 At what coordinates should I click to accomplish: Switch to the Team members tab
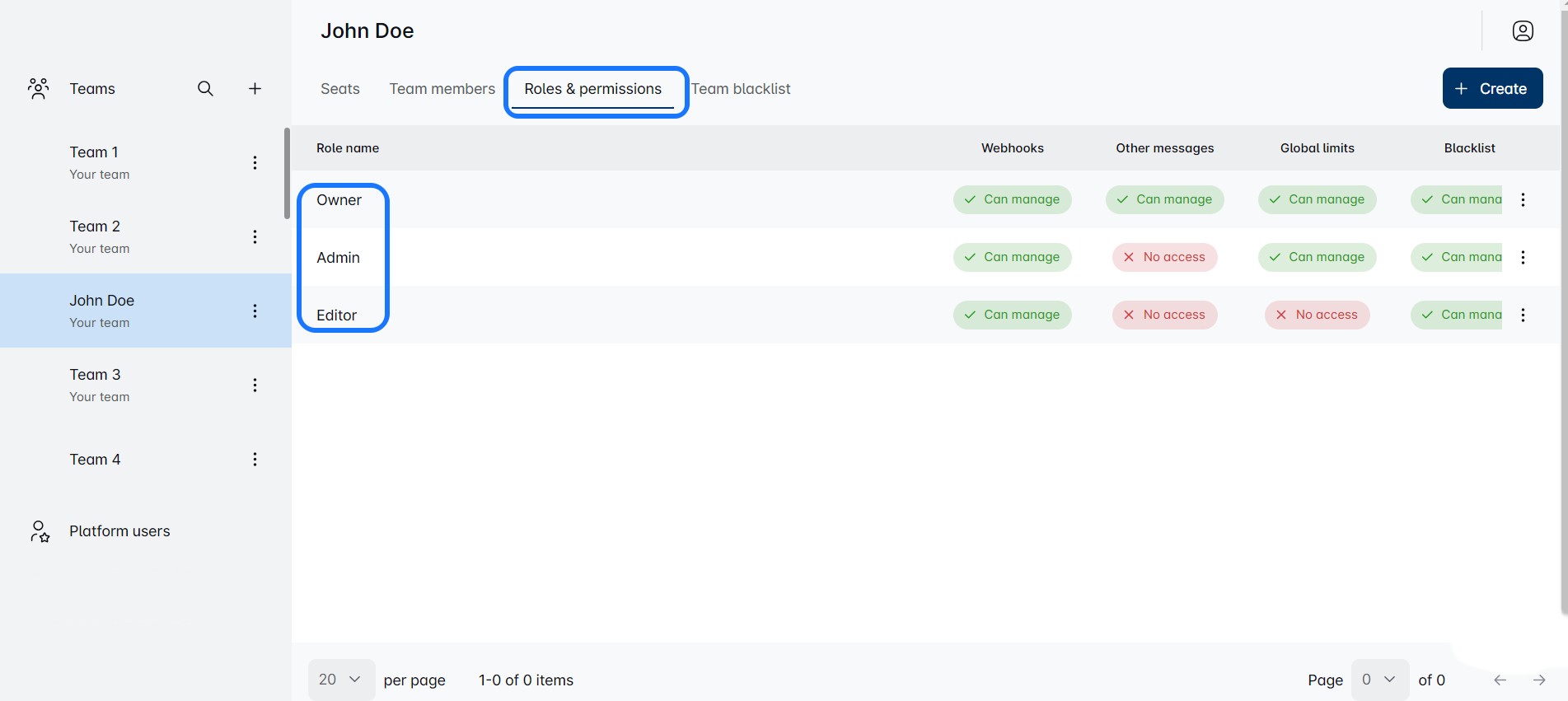coord(442,89)
